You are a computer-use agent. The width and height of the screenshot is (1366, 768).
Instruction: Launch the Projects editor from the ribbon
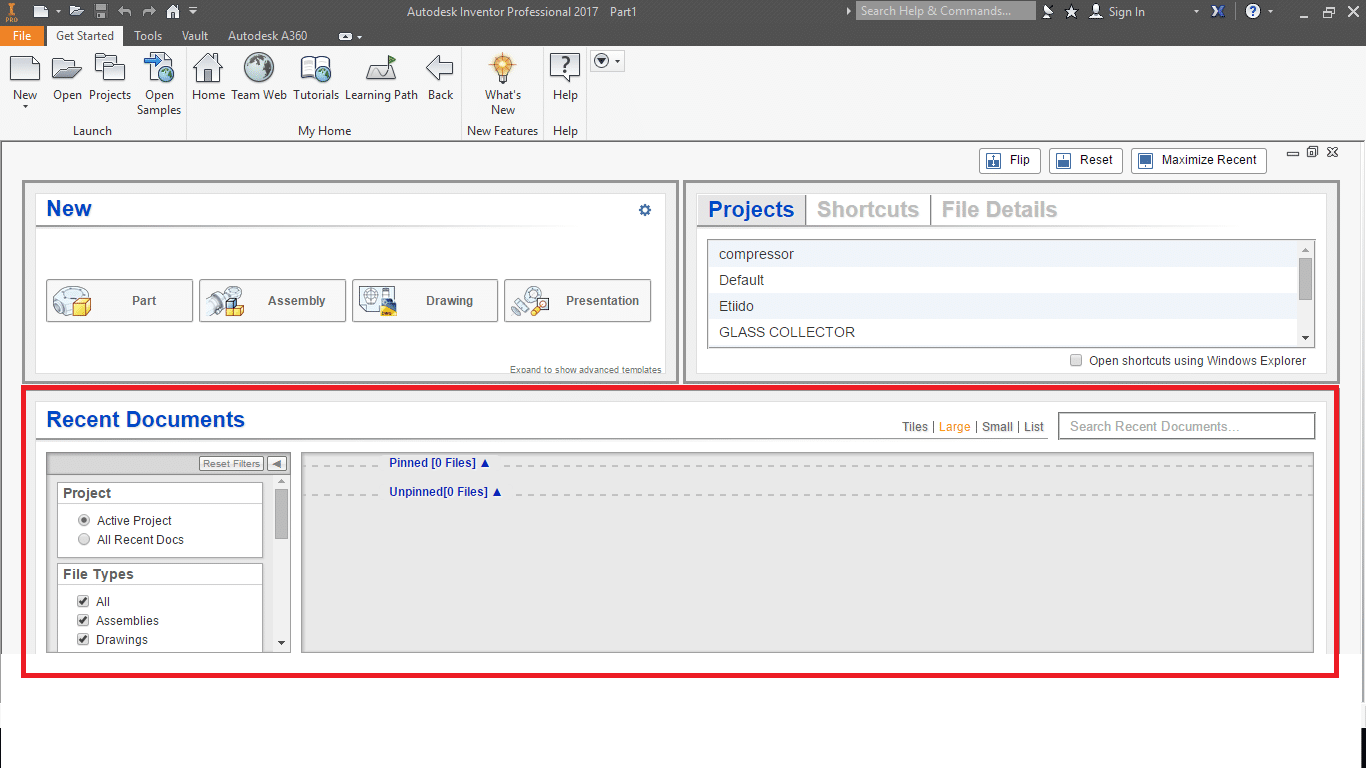[110, 78]
